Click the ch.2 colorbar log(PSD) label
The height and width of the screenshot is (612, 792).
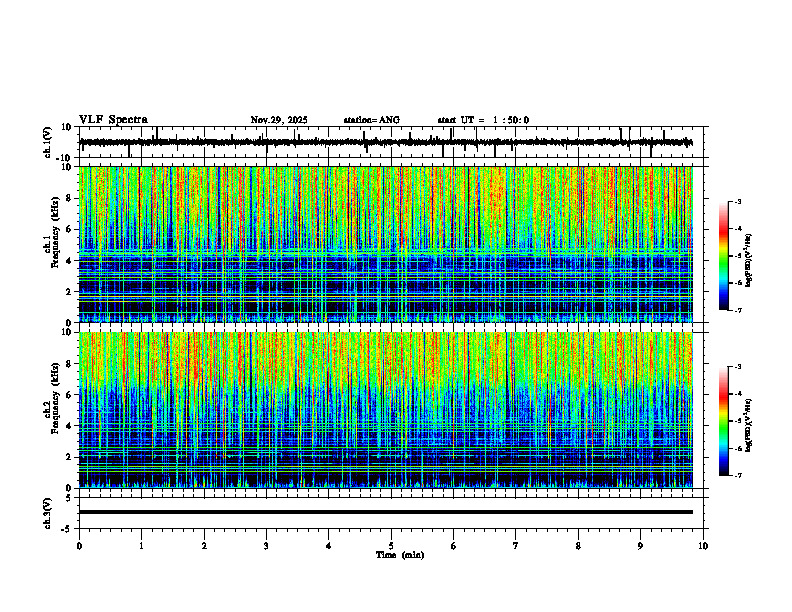pyautogui.click(x=749, y=426)
